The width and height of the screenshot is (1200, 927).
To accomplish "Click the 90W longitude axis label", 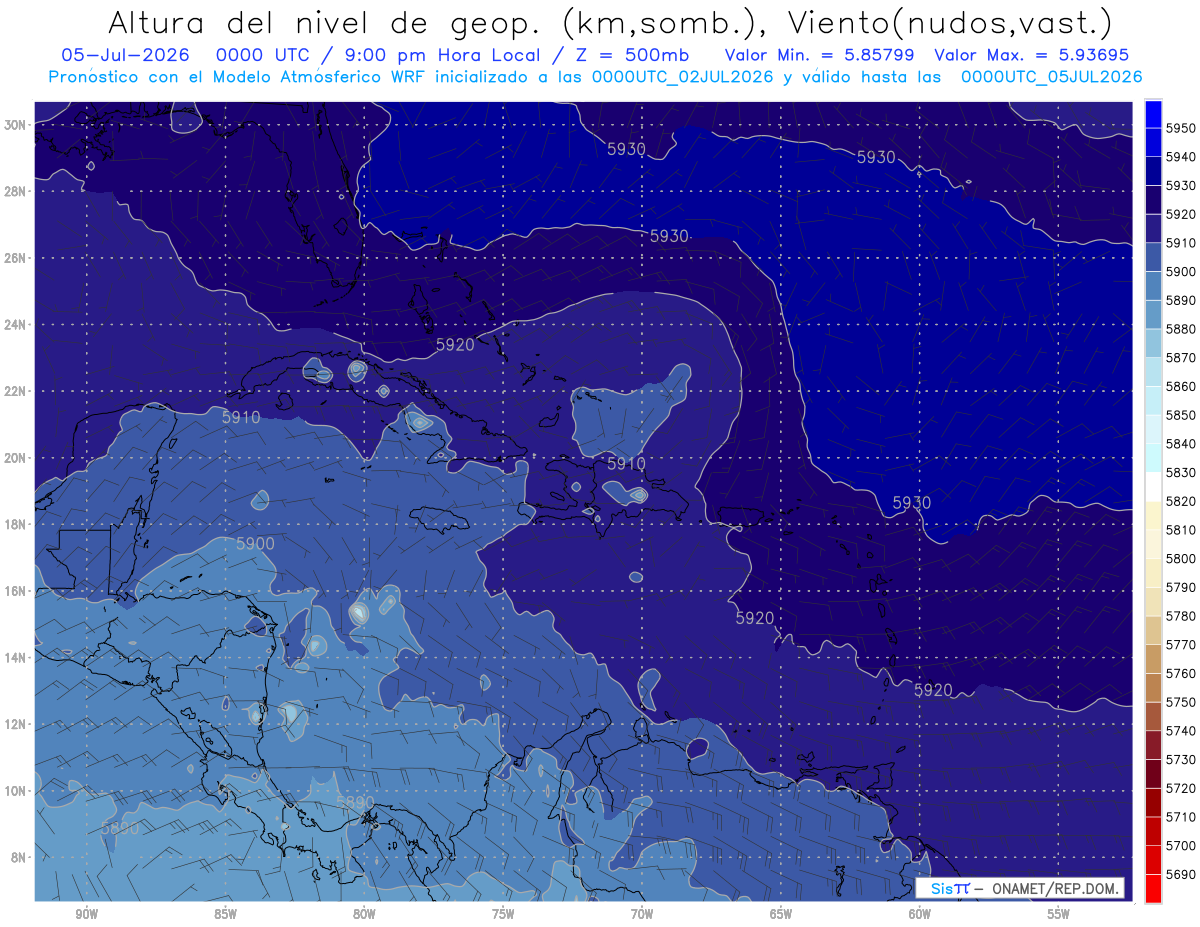I will click(86, 914).
